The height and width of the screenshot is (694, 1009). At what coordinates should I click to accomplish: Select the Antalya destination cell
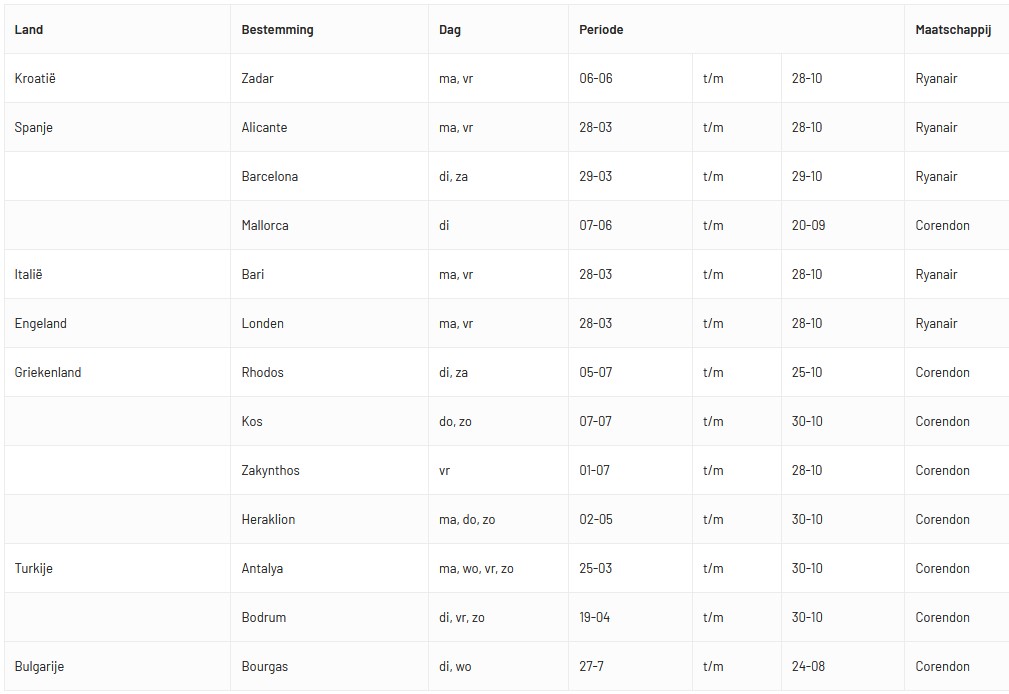click(x=329, y=568)
